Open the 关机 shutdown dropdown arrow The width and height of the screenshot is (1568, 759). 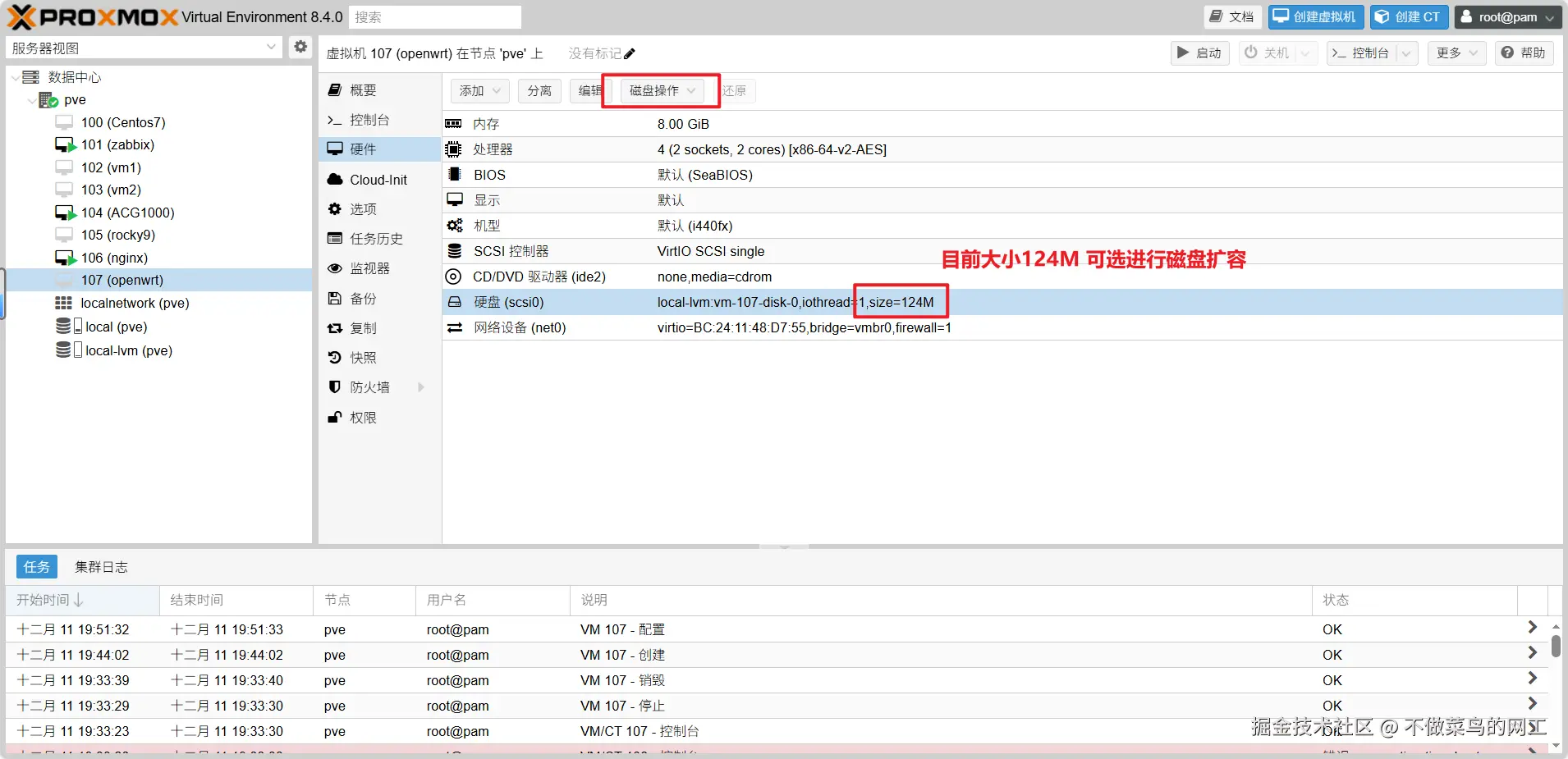coord(1305,53)
